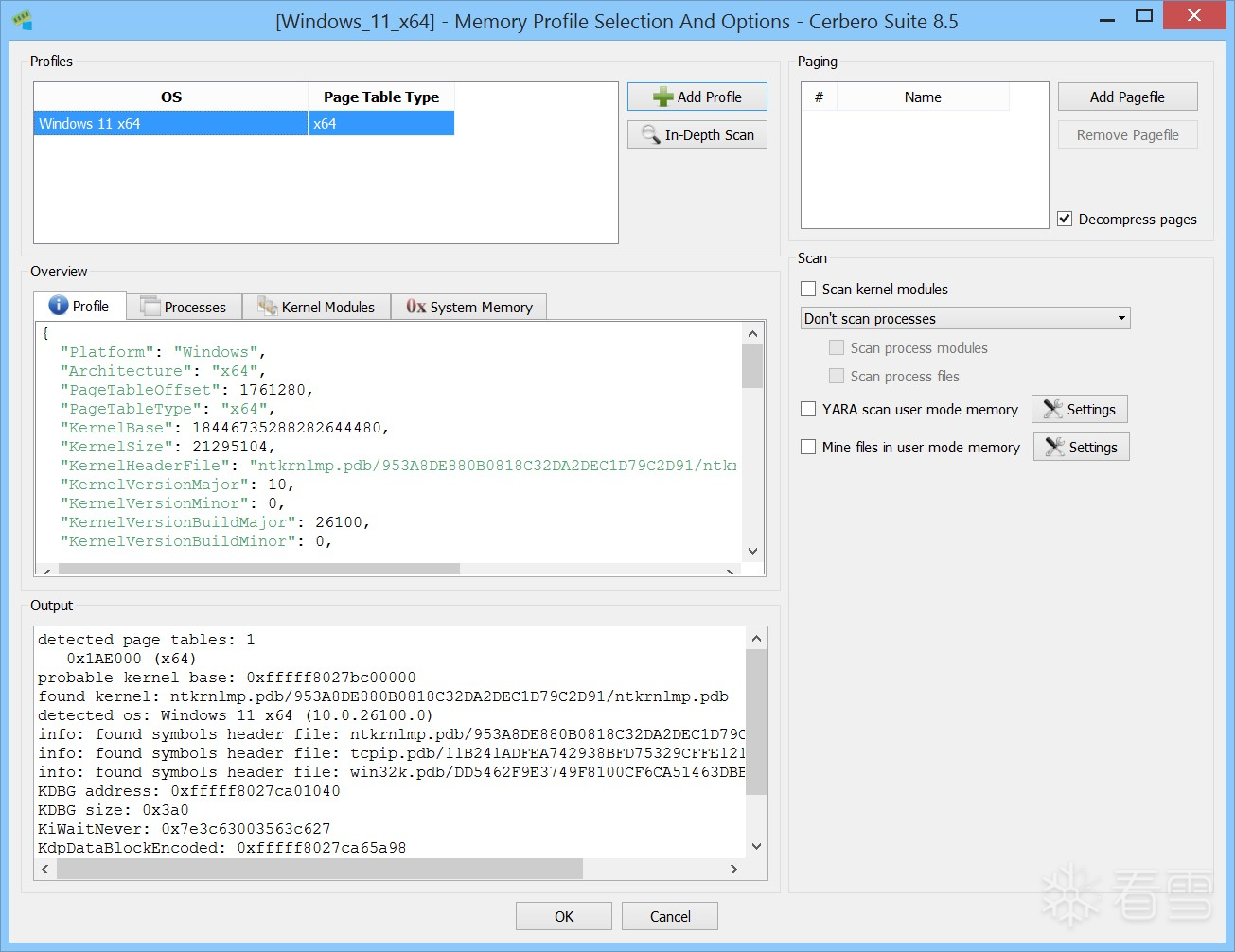Click the blue info icon on Profile tab
1235x952 pixels.
coord(58,305)
